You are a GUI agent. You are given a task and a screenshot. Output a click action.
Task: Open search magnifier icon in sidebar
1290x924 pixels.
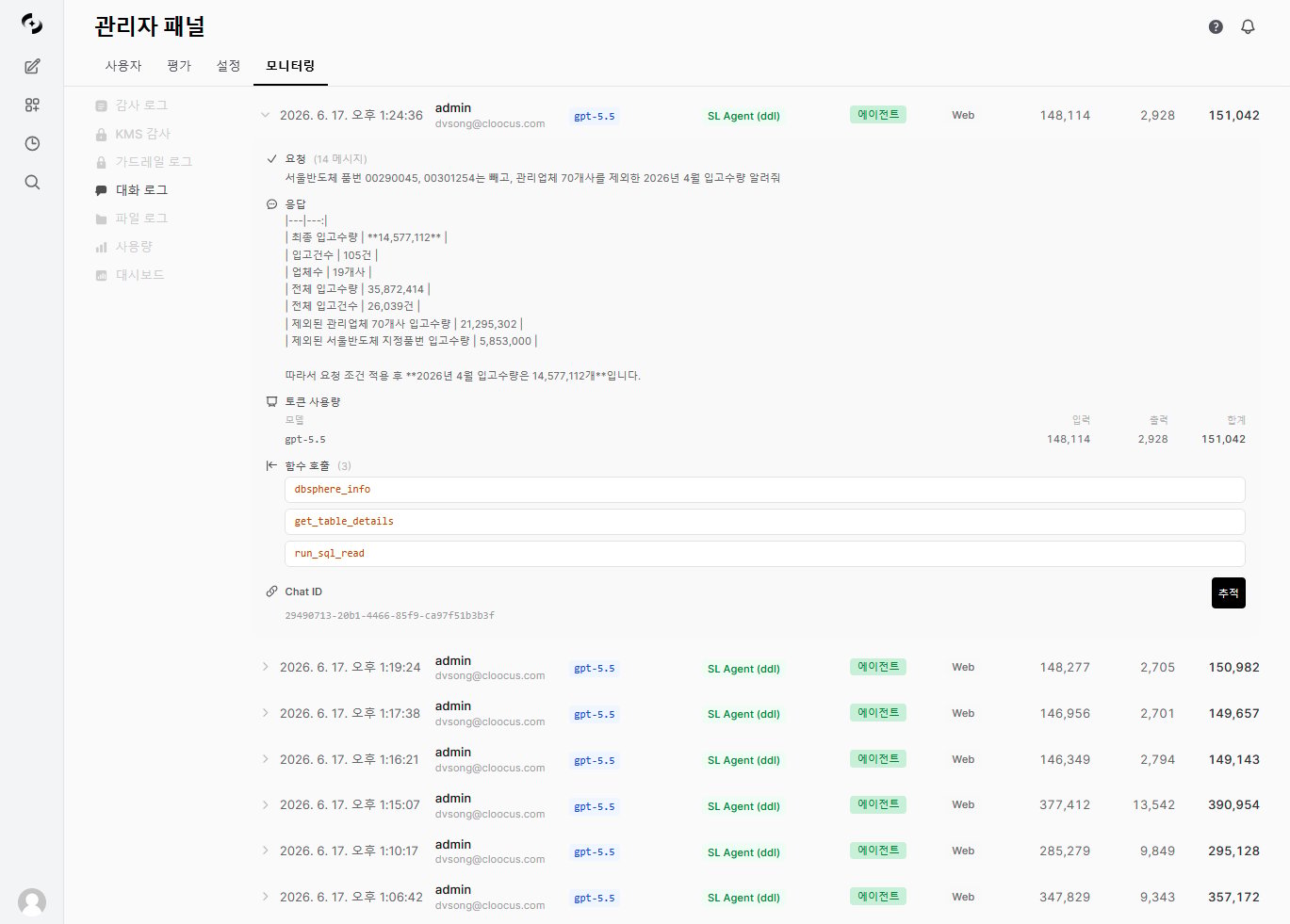coord(32,182)
